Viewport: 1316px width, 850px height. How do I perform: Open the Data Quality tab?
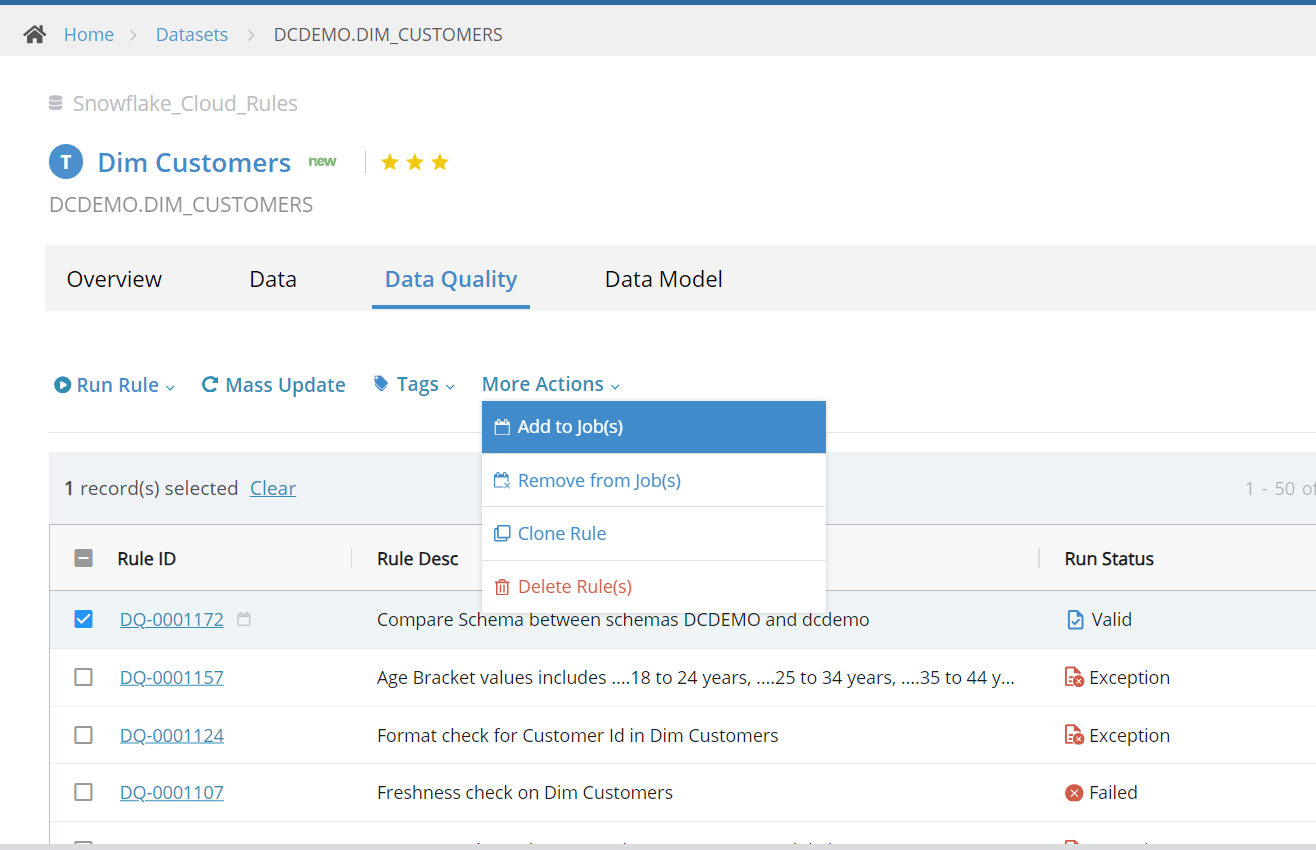451,279
